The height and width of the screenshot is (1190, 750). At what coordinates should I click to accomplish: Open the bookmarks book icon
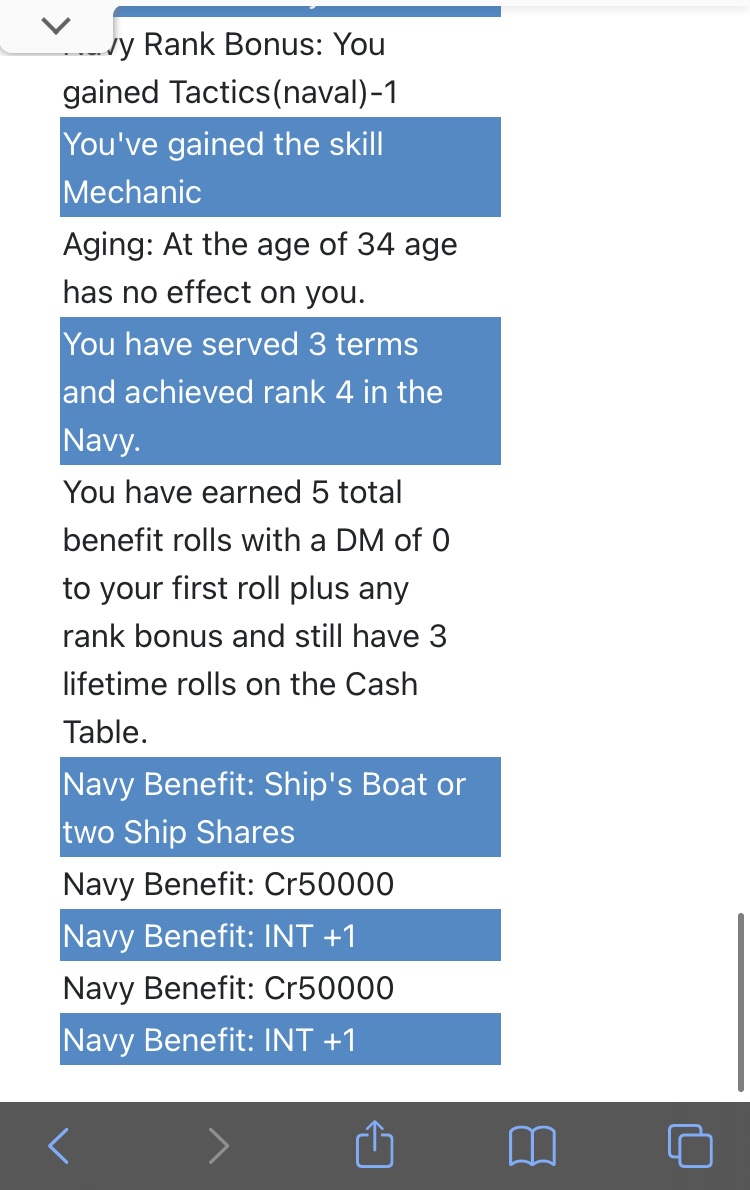tap(532, 1145)
